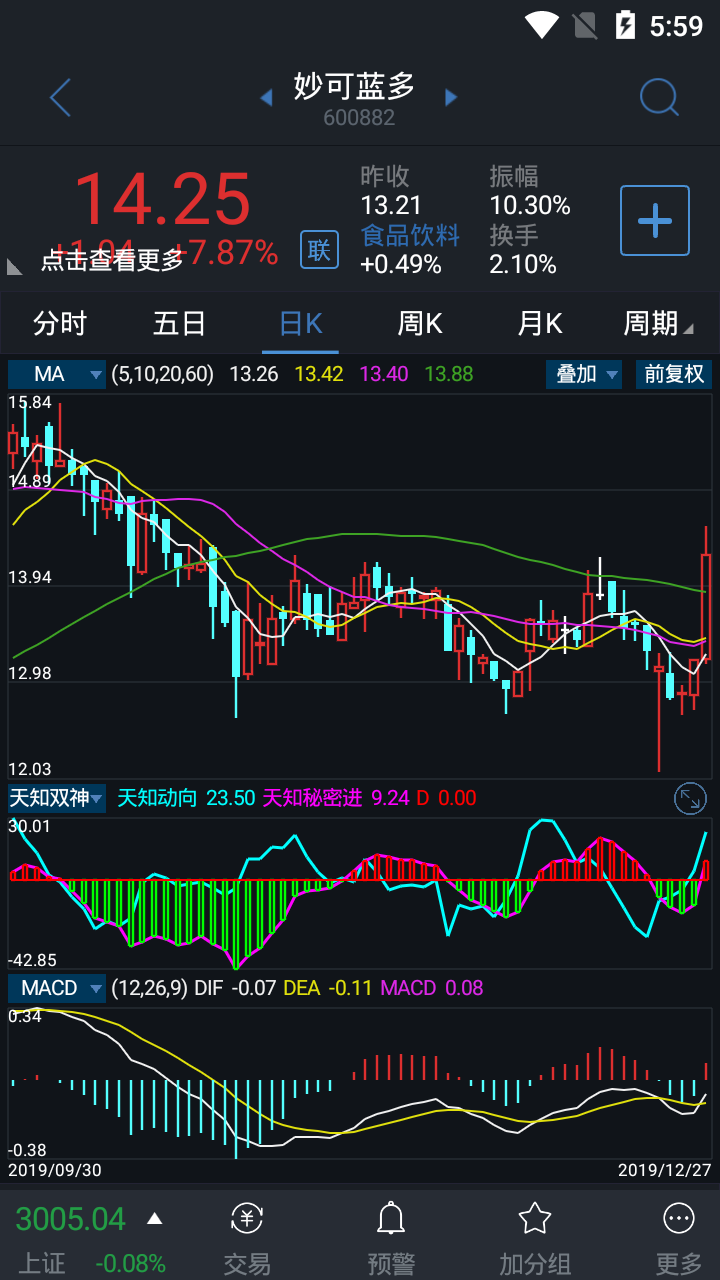Tap the 上证 index value 3005.04

coord(71,1219)
